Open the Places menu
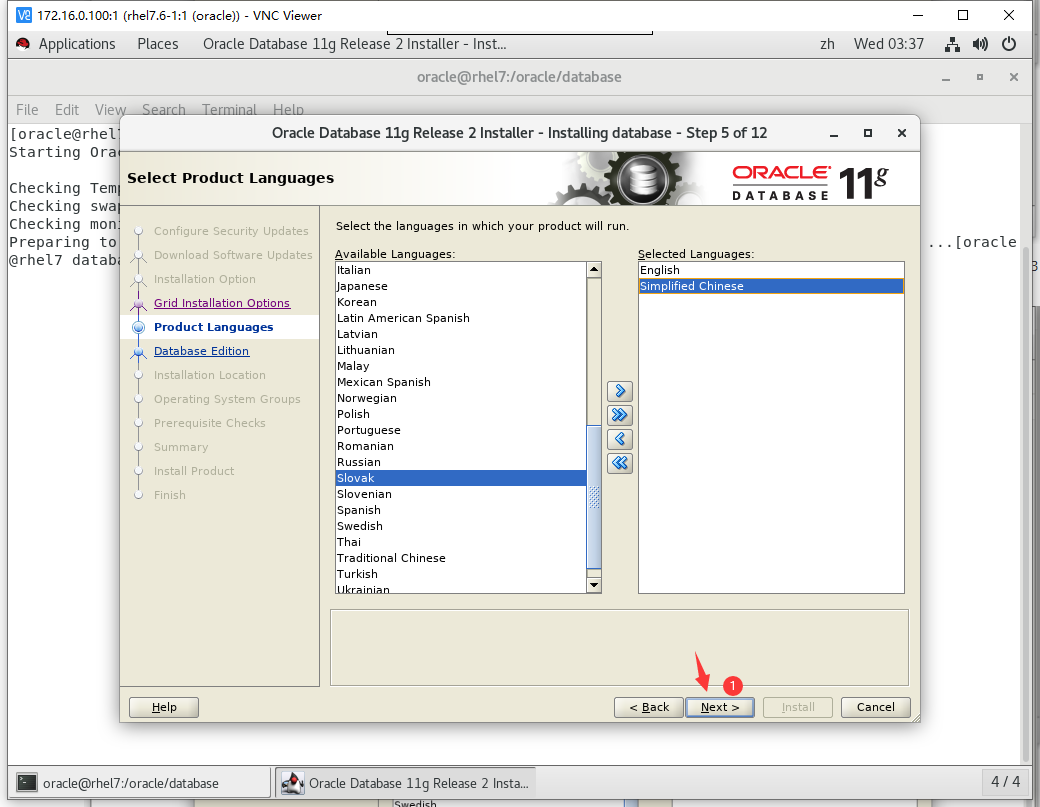The width and height of the screenshot is (1040, 807). [x=158, y=44]
